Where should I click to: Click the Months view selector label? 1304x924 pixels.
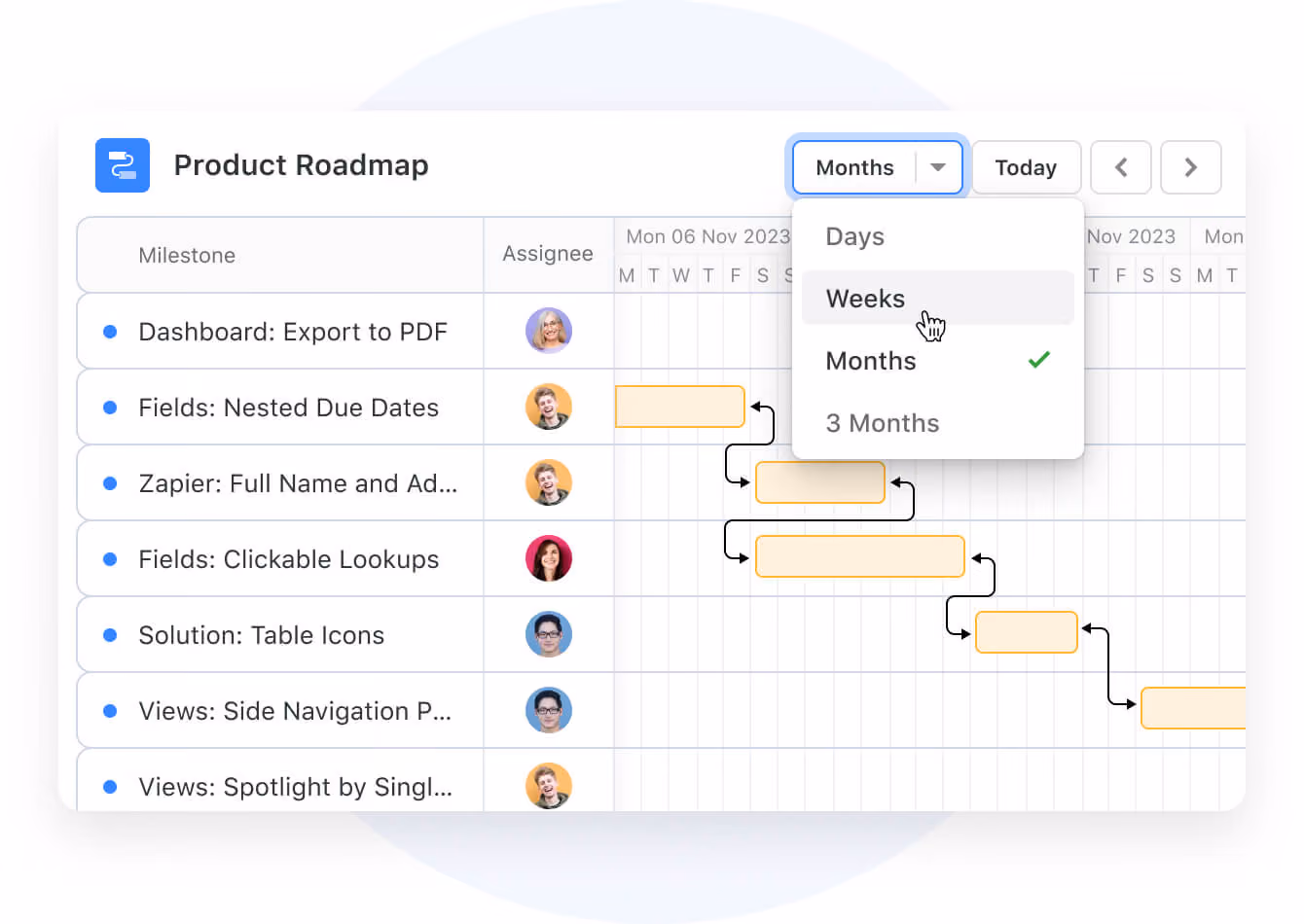coord(854,167)
